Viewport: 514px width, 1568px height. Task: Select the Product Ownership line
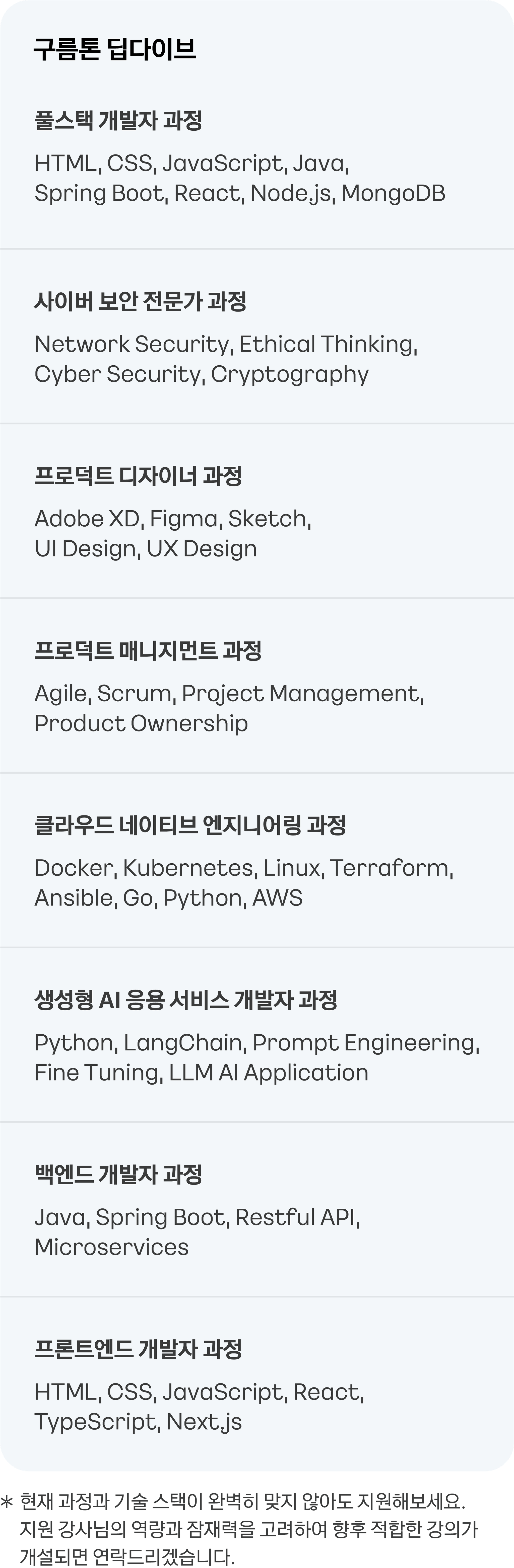[x=141, y=724]
